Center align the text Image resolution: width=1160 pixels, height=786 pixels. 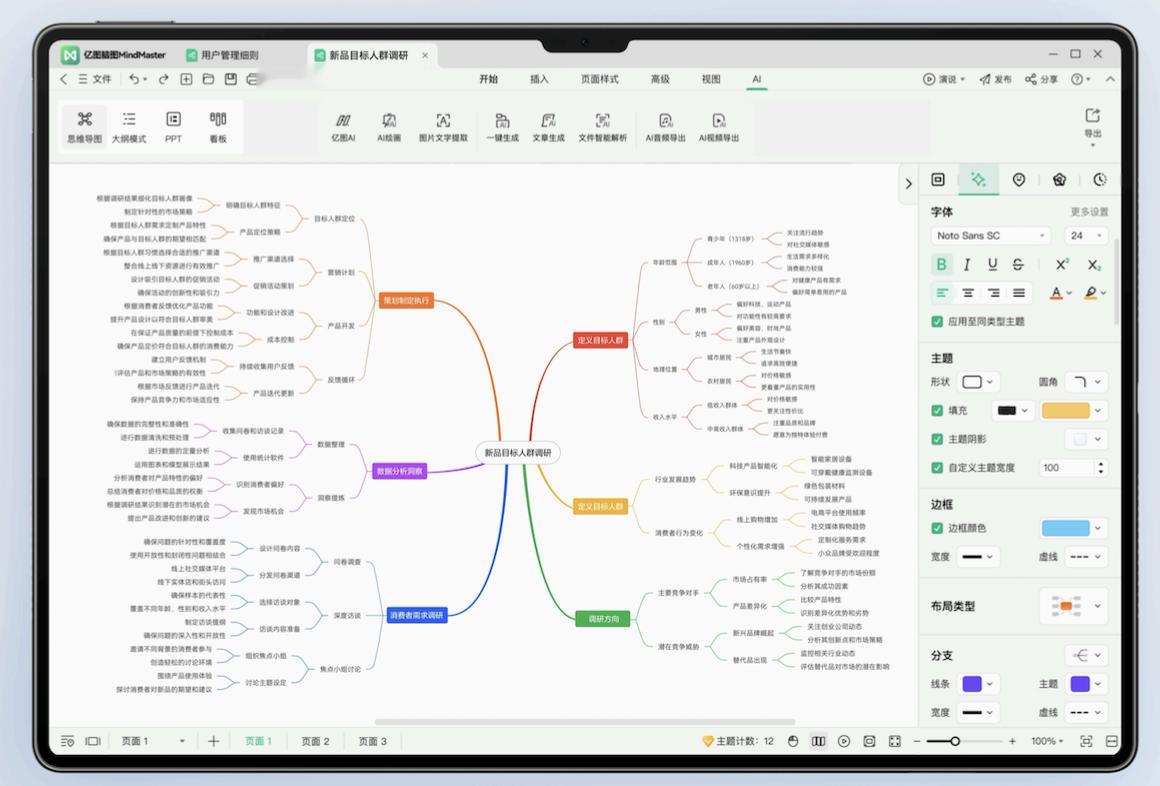968,293
